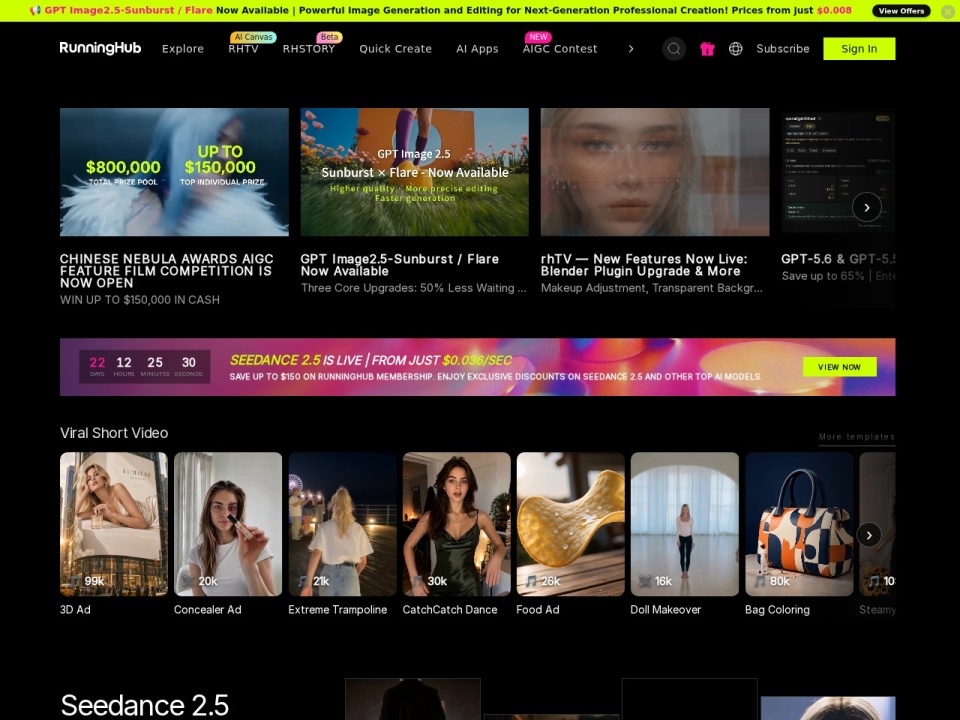Click the 99k music count on 3D Ad
The image size is (960, 720).
click(87, 581)
